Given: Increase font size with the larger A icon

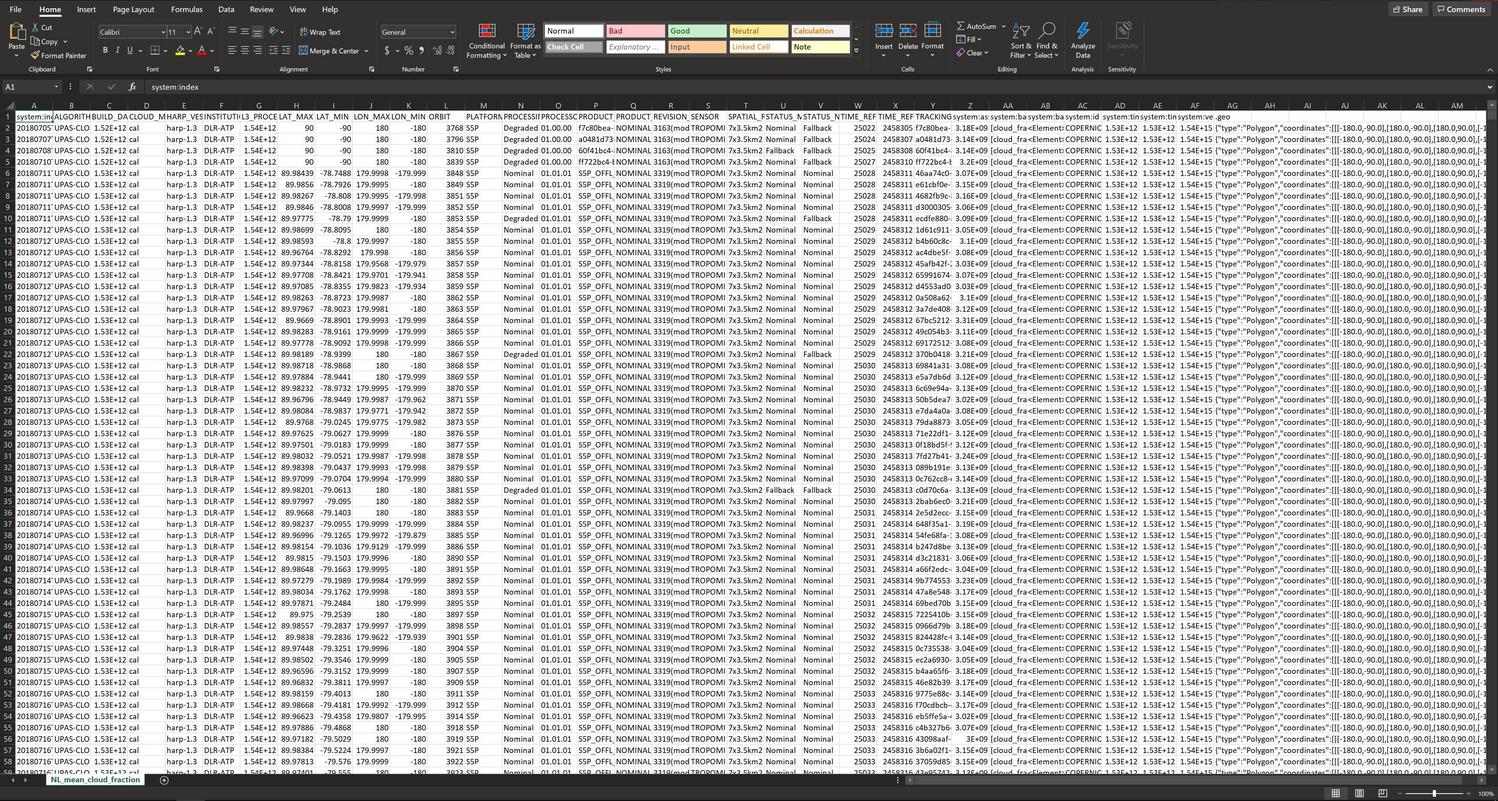Looking at the screenshot, I should [x=198, y=32].
